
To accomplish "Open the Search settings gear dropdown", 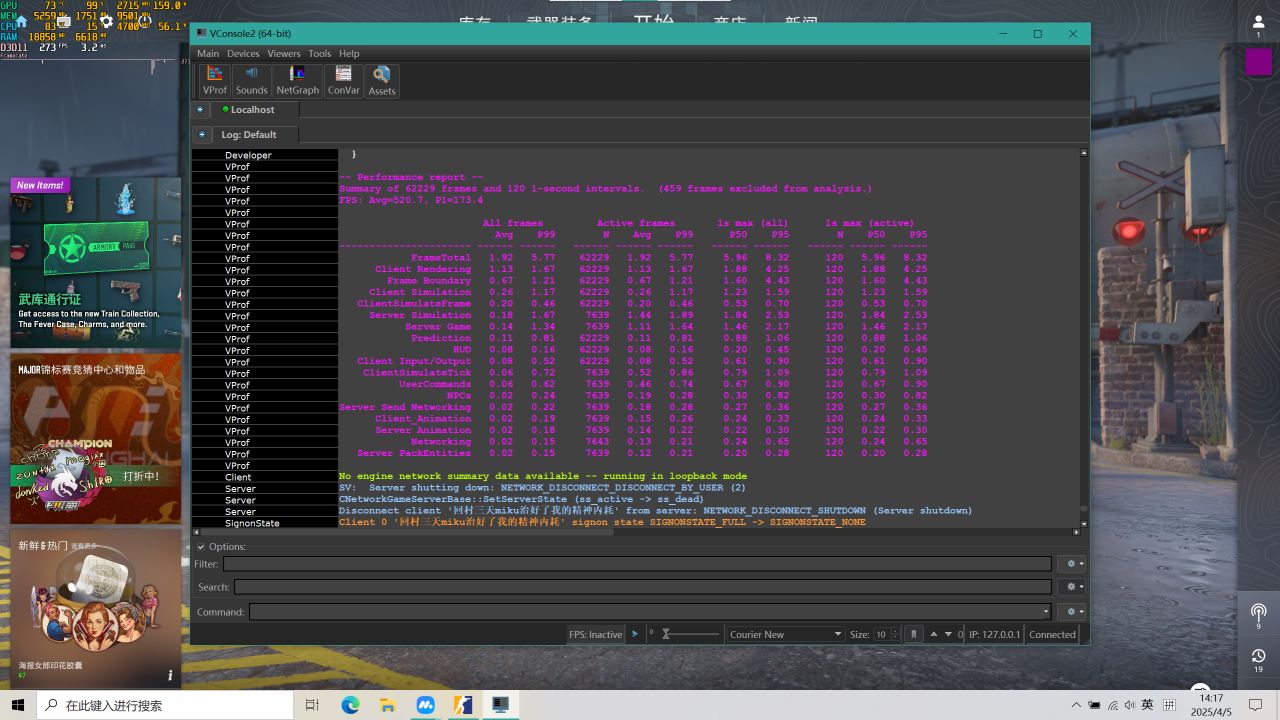I will (x=1074, y=587).
